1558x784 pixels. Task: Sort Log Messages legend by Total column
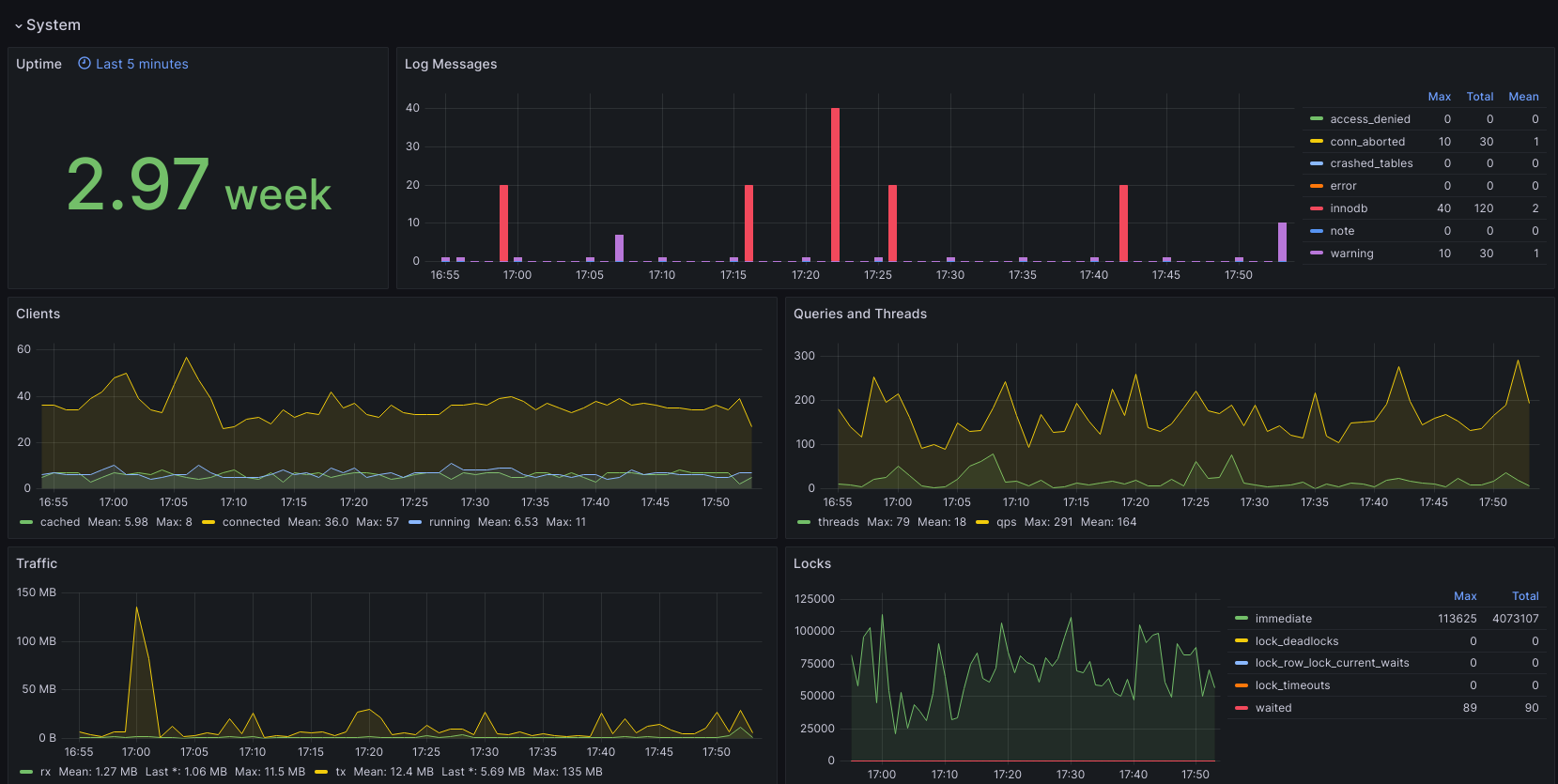pyautogui.click(x=1480, y=97)
